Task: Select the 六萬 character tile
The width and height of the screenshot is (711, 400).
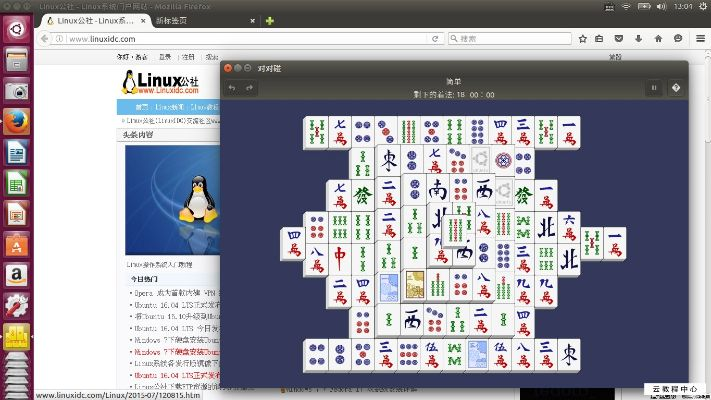Action: click(569, 227)
